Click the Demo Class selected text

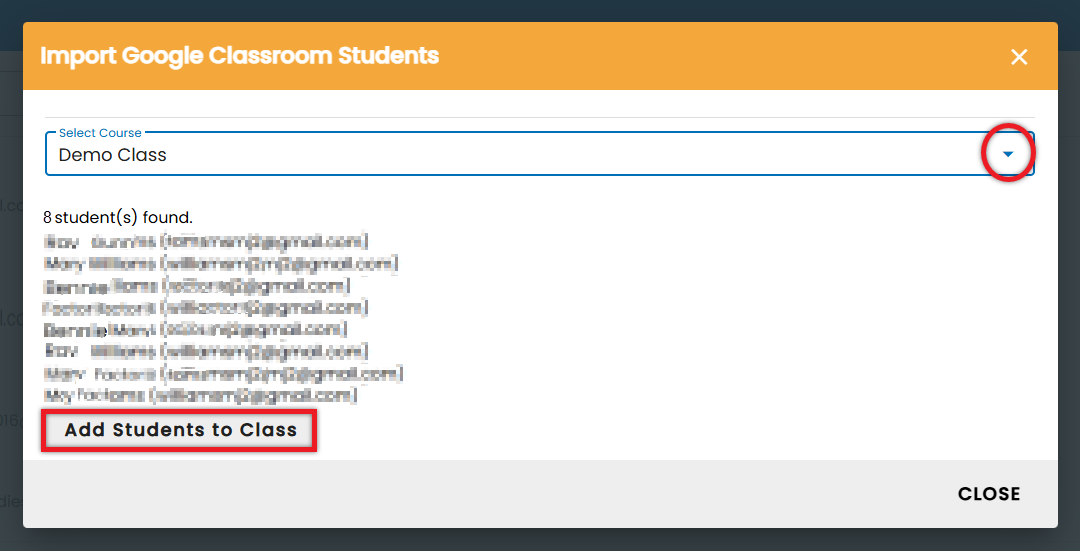pyautogui.click(x=112, y=155)
